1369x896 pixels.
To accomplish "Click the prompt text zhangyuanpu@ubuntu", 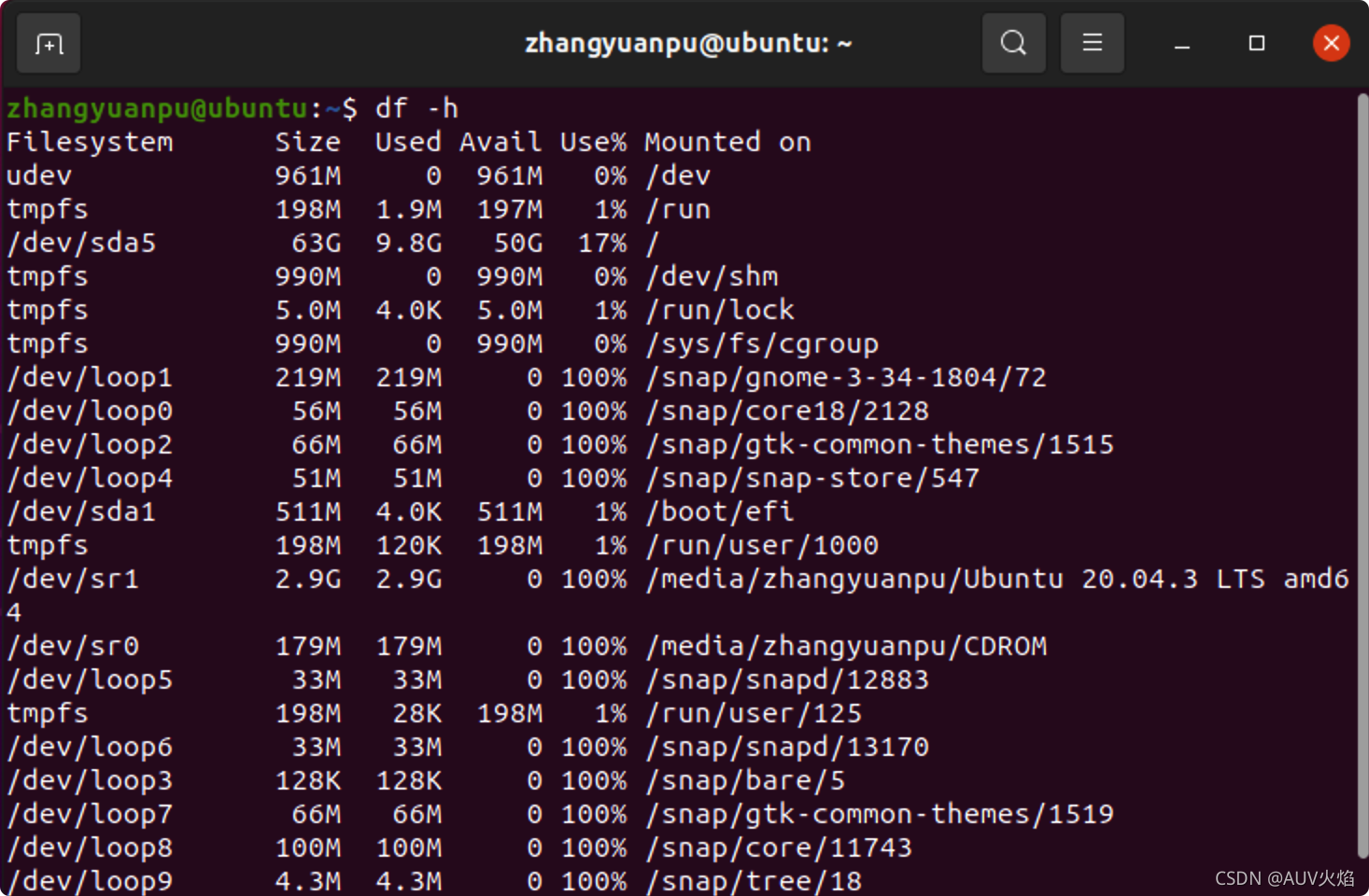I will tap(157, 108).
